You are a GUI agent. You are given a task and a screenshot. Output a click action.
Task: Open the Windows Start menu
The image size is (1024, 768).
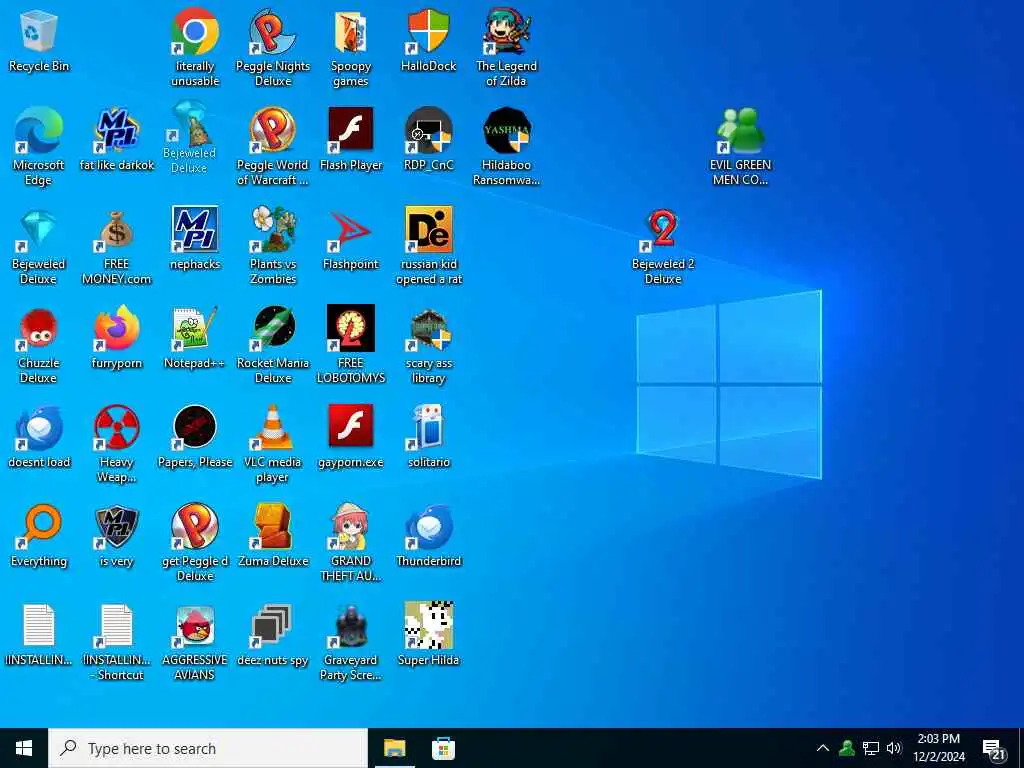click(24, 748)
